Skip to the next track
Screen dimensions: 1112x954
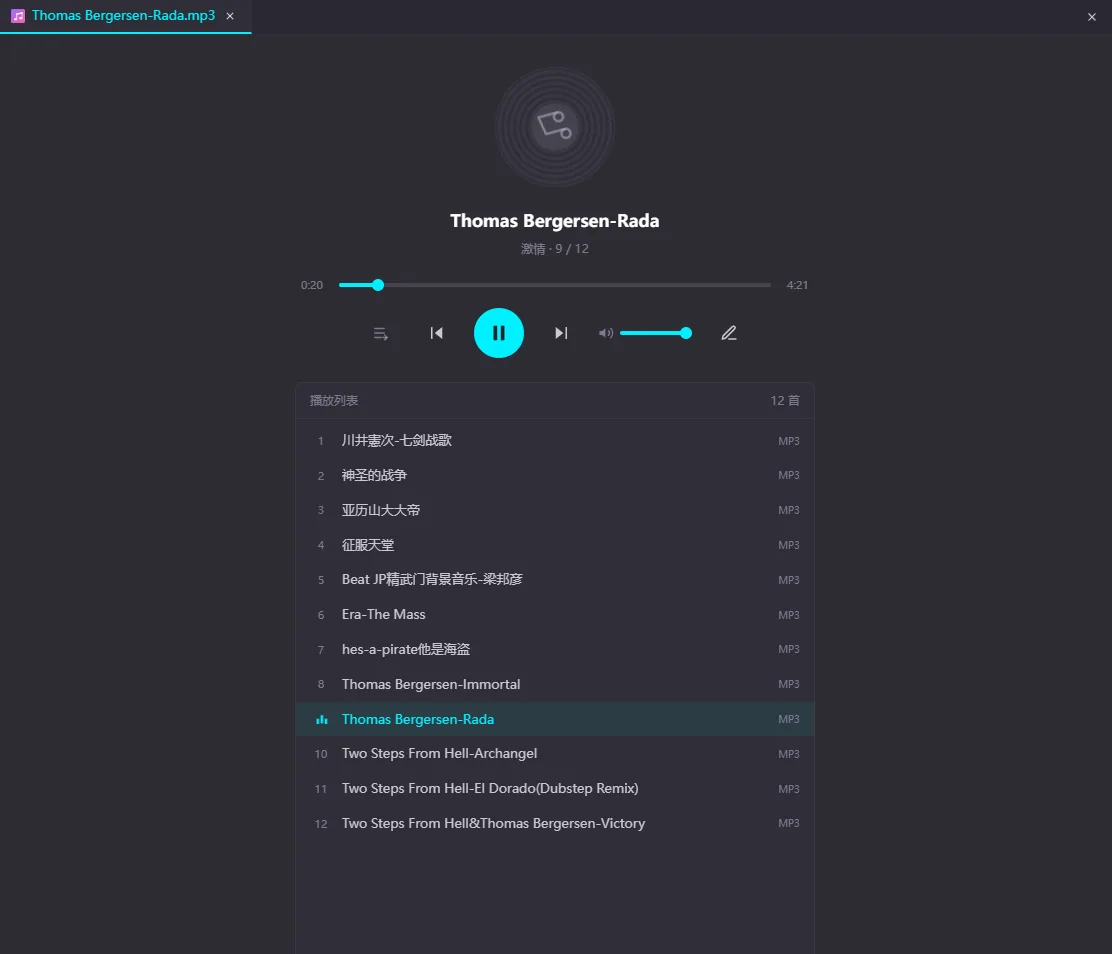[561, 333]
